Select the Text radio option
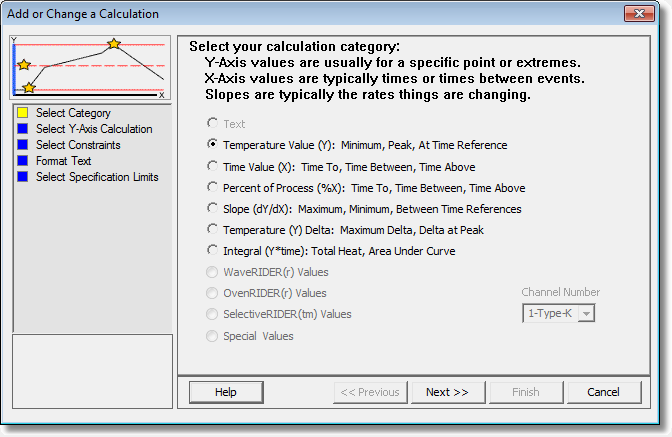The height and width of the screenshot is (437, 672). pyautogui.click(x=212, y=124)
